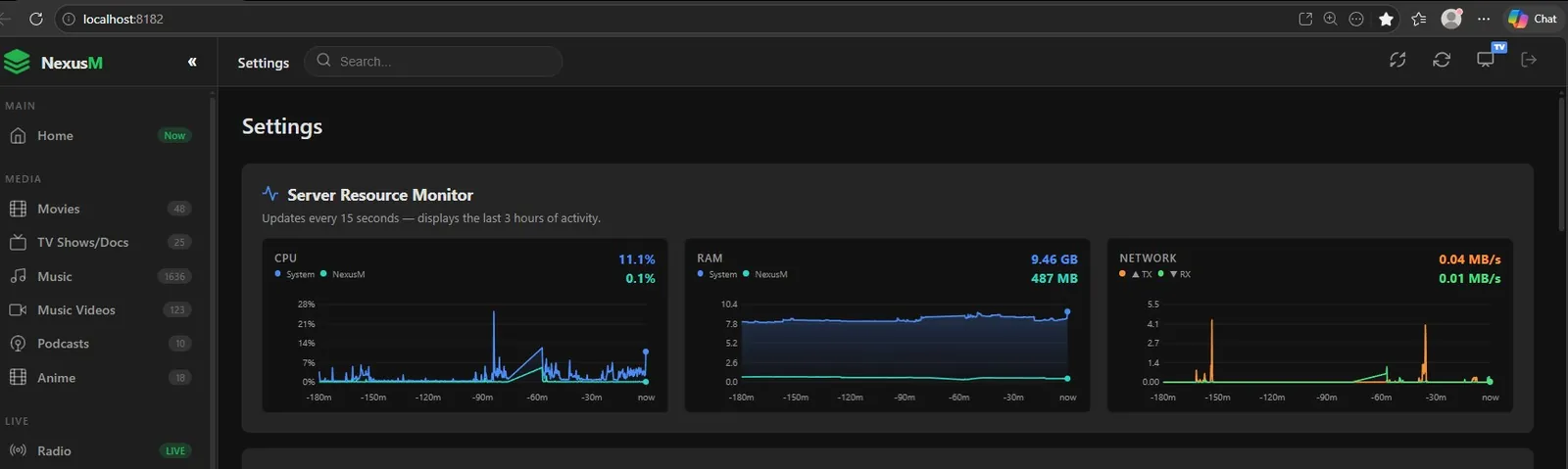Click the site info icon in address bar
Screen dimensions: 1568x469
pos(69,19)
